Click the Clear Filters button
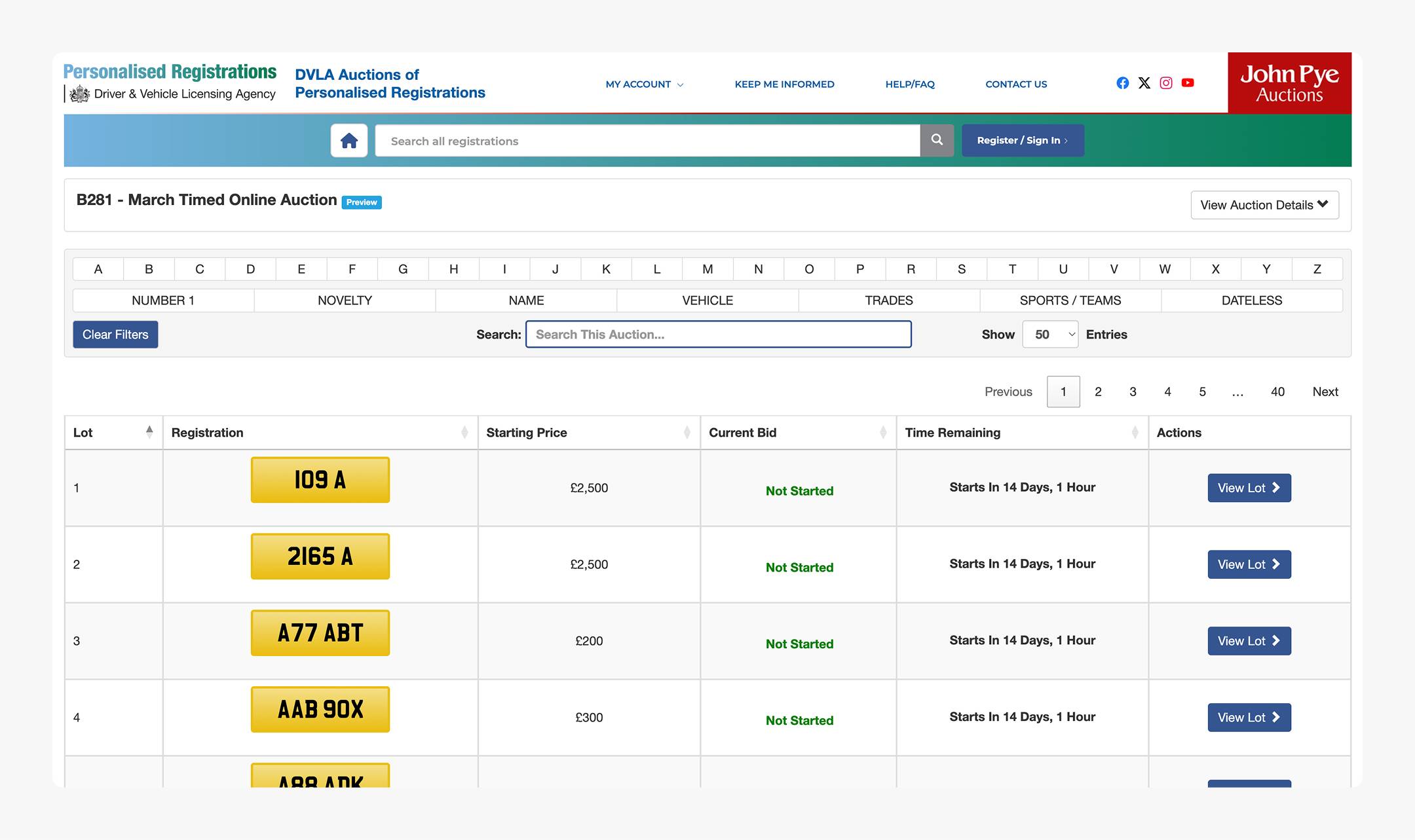This screenshot has width=1415, height=840. [x=115, y=335]
